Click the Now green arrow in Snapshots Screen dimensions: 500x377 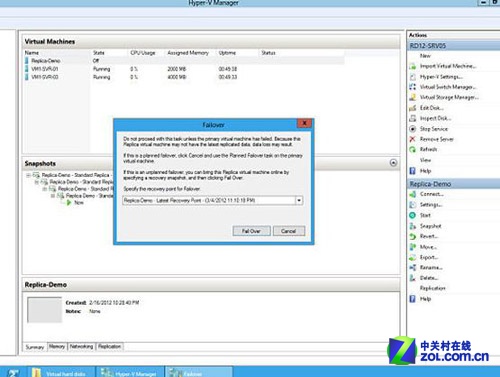point(69,203)
